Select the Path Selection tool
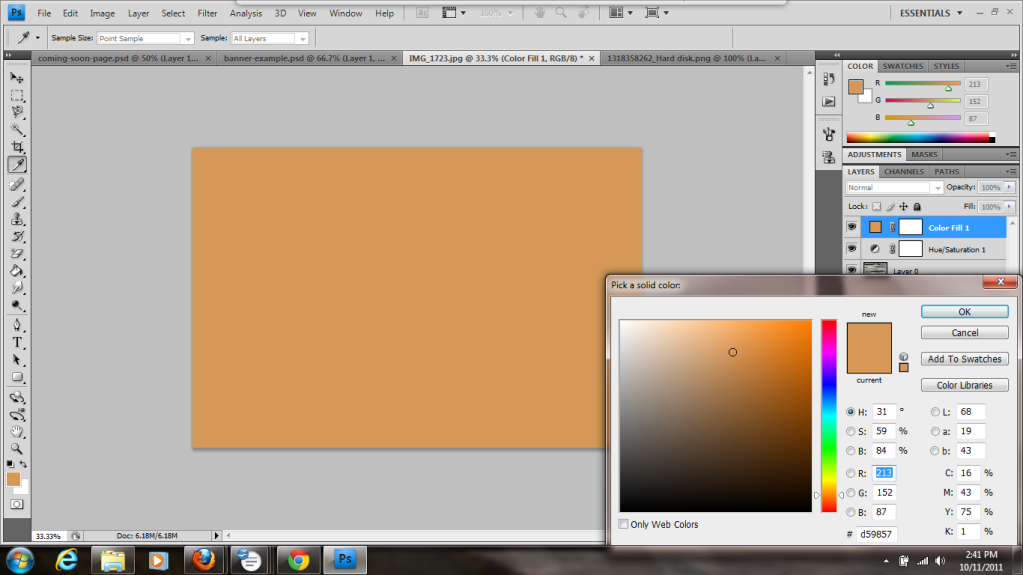 pyautogui.click(x=17, y=360)
